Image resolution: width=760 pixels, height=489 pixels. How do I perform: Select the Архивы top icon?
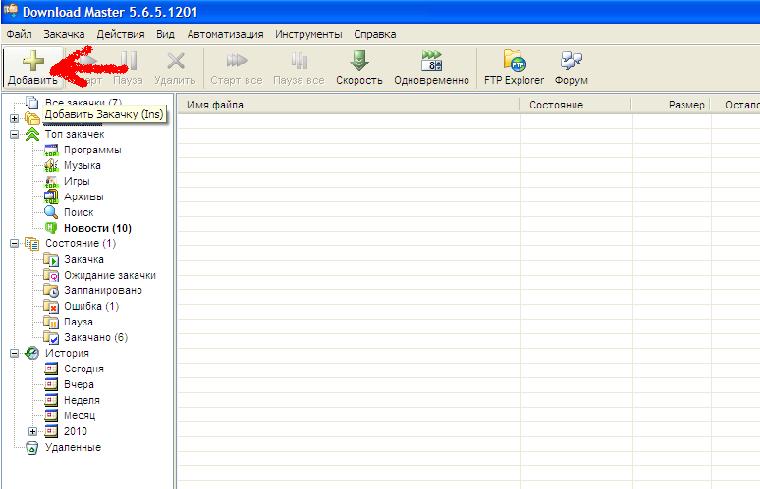tap(51, 197)
